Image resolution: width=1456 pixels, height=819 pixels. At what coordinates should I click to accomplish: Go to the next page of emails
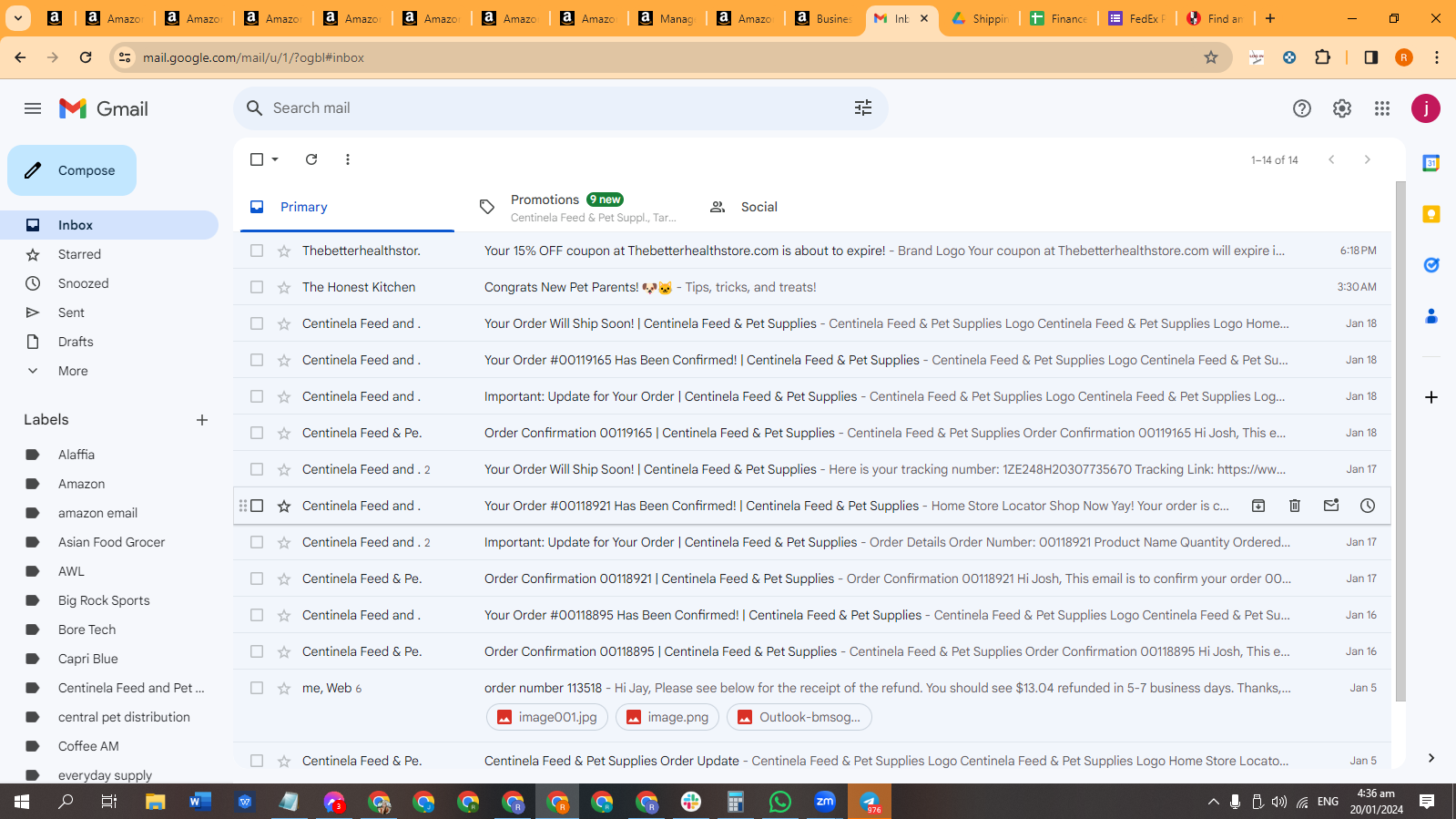click(1367, 159)
